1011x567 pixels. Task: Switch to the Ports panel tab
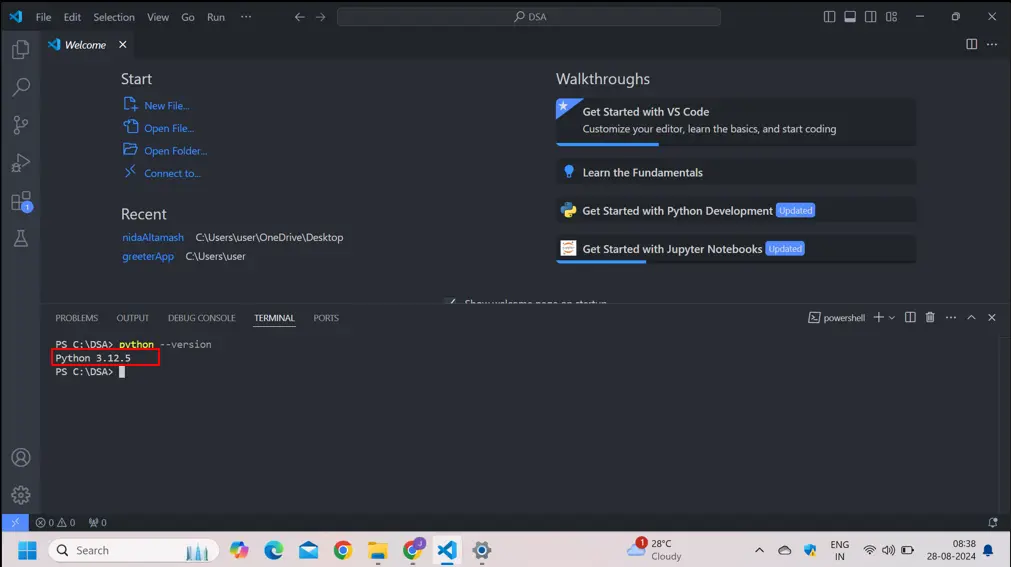pos(326,318)
